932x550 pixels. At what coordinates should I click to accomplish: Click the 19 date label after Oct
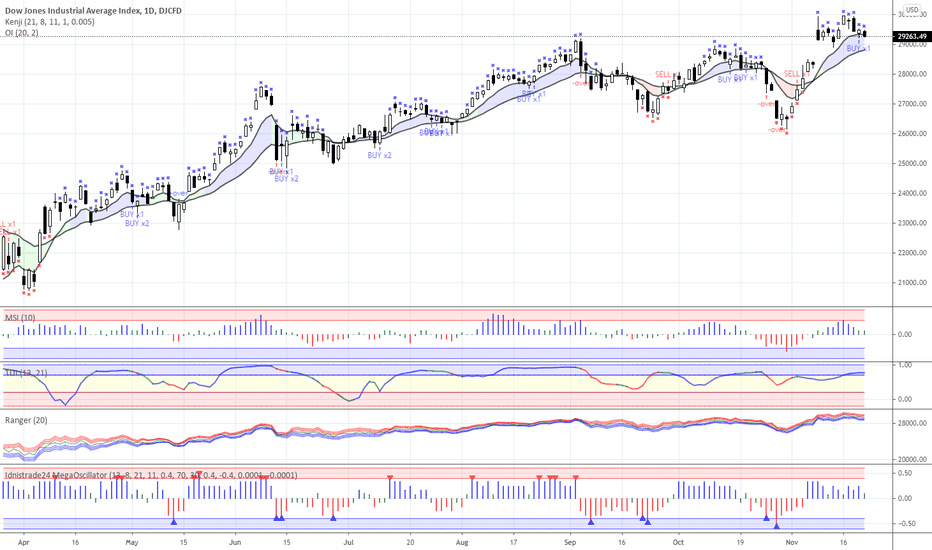click(x=740, y=542)
